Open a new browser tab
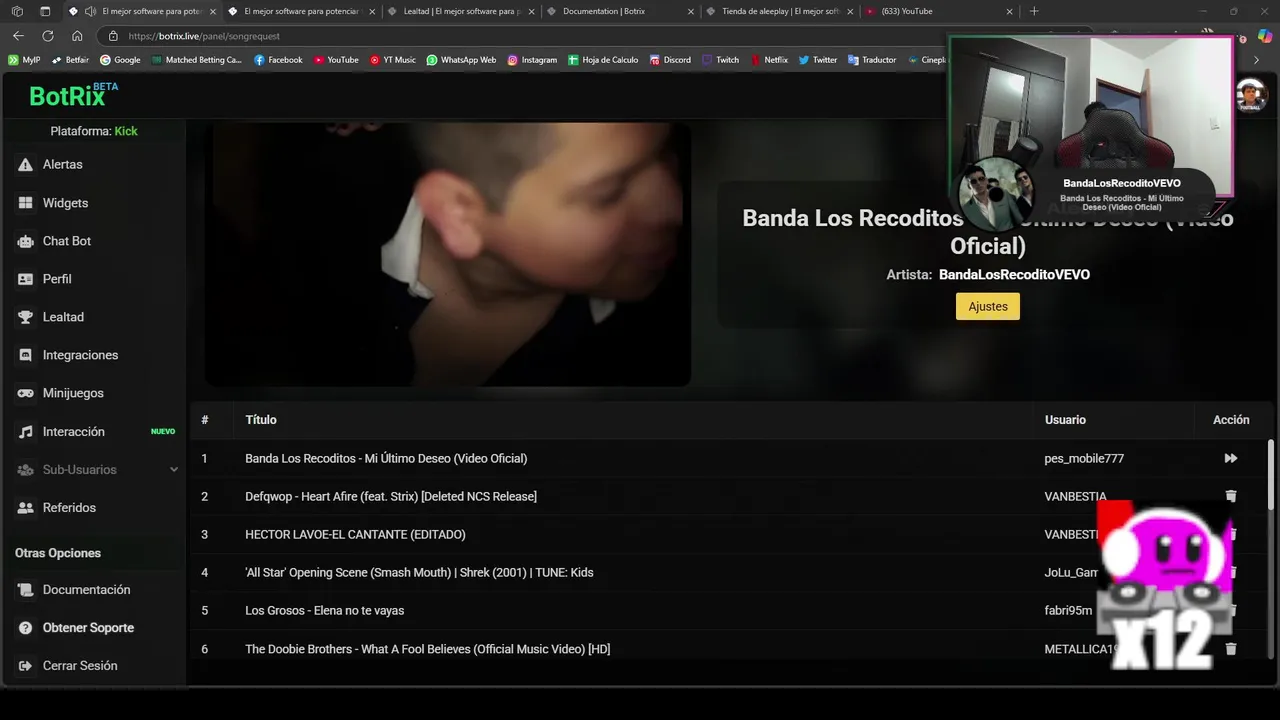Screen dimensions: 1280x720 pyautogui.click(x=1034, y=11)
